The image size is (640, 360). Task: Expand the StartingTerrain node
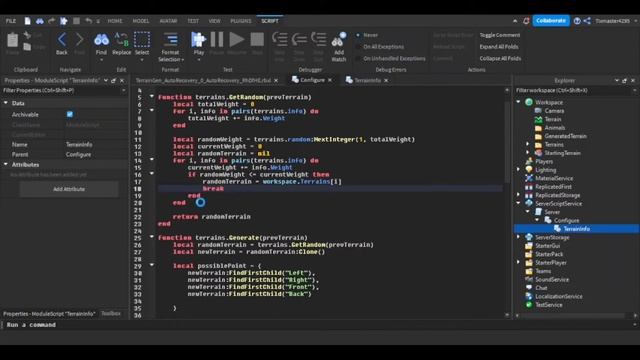pyautogui.click(x=528, y=153)
